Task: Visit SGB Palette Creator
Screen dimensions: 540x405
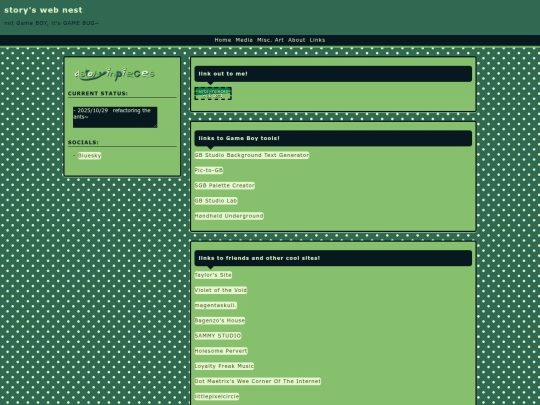Action: click(x=225, y=186)
